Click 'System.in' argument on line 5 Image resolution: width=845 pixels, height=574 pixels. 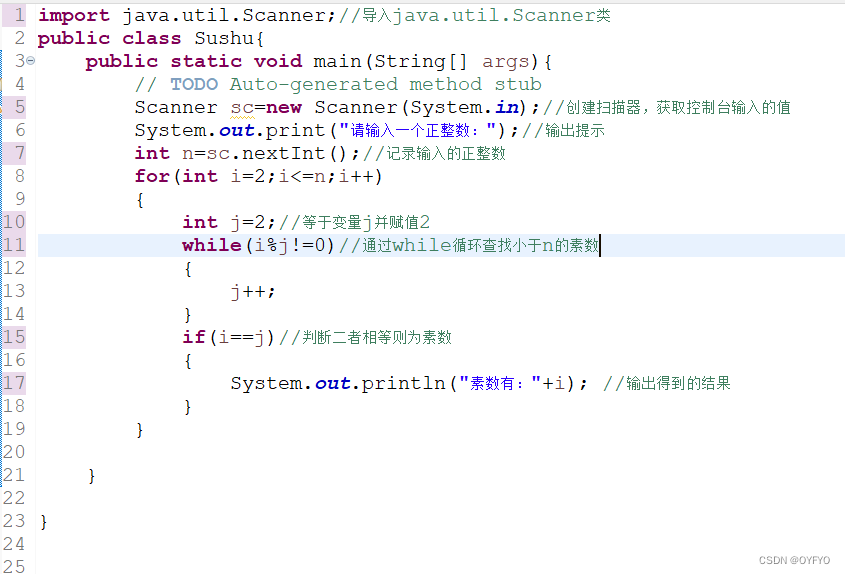pyautogui.click(x=465, y=107)
